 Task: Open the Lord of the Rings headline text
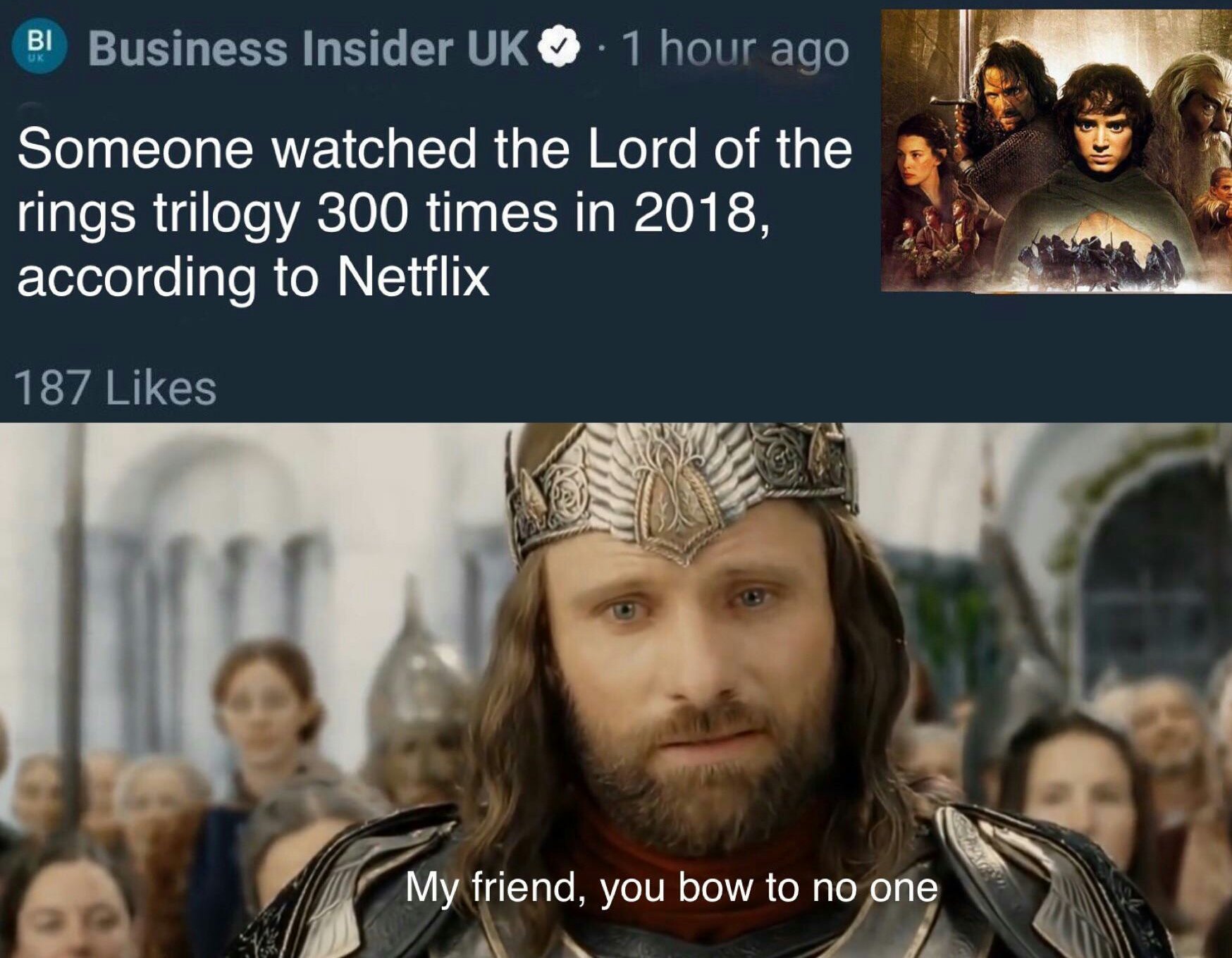point(434,213)
